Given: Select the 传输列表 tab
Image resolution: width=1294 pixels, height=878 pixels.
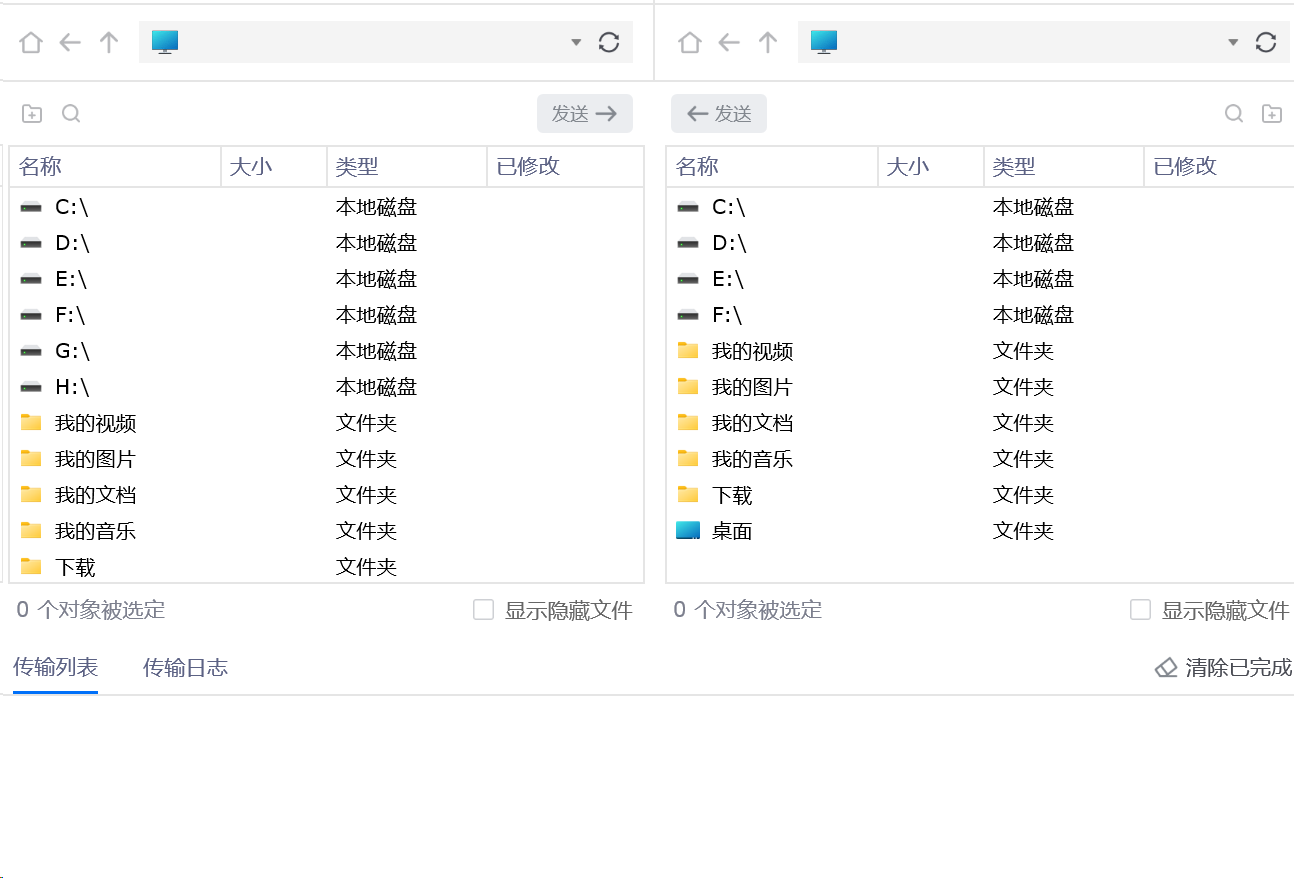Looking at the screenshot, I should tap(55, 668).
